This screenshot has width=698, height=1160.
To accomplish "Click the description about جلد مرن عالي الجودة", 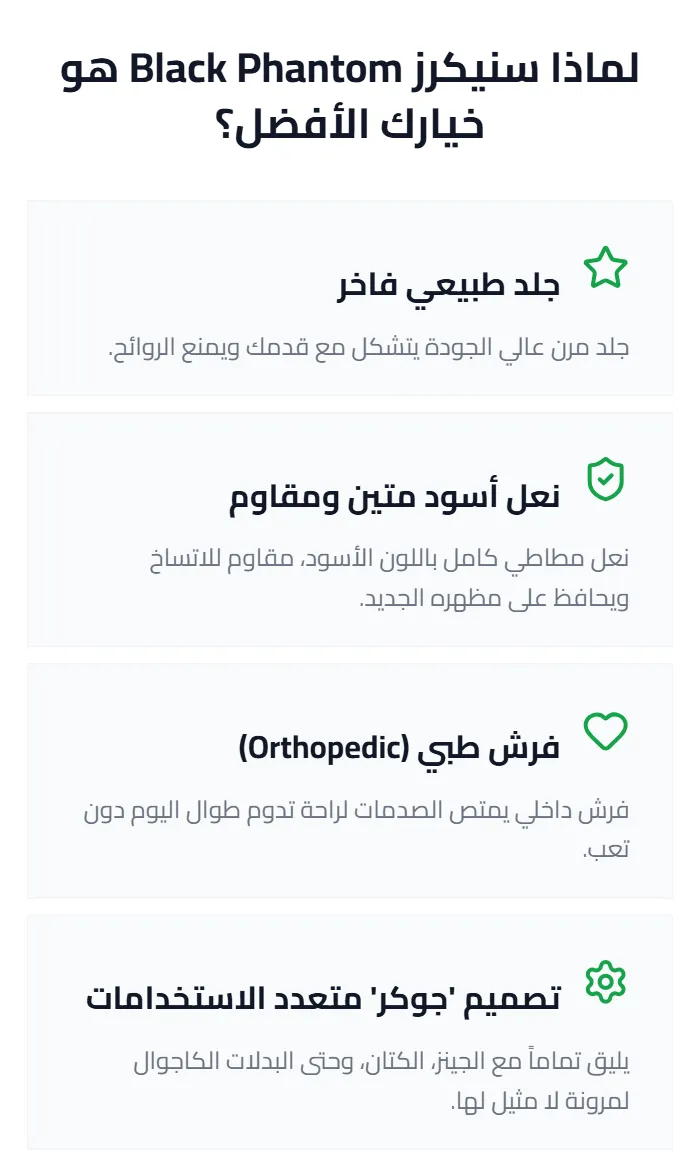I will click(368, 348).
